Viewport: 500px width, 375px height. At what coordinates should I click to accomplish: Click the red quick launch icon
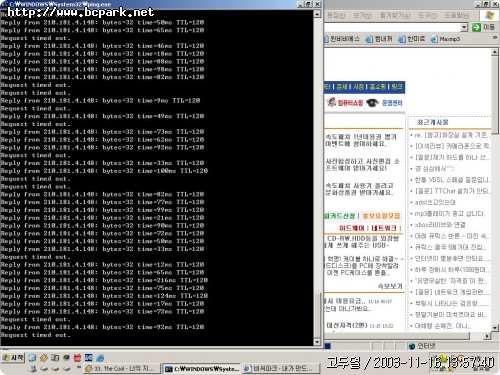point(77,358)
